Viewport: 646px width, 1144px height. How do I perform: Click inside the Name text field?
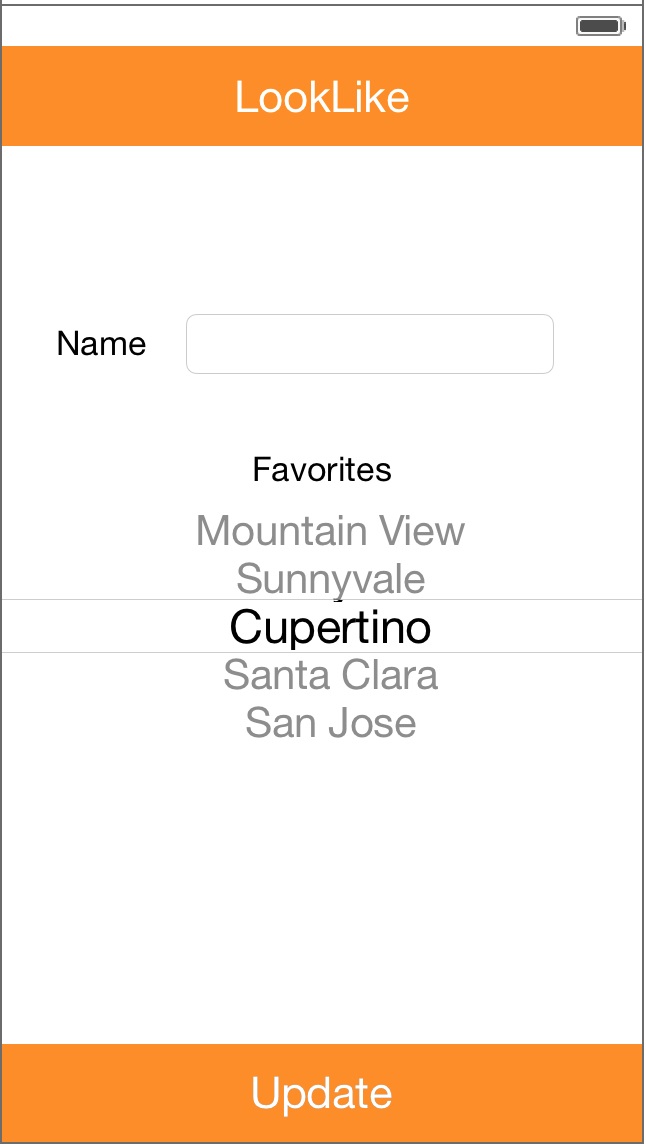369,345
